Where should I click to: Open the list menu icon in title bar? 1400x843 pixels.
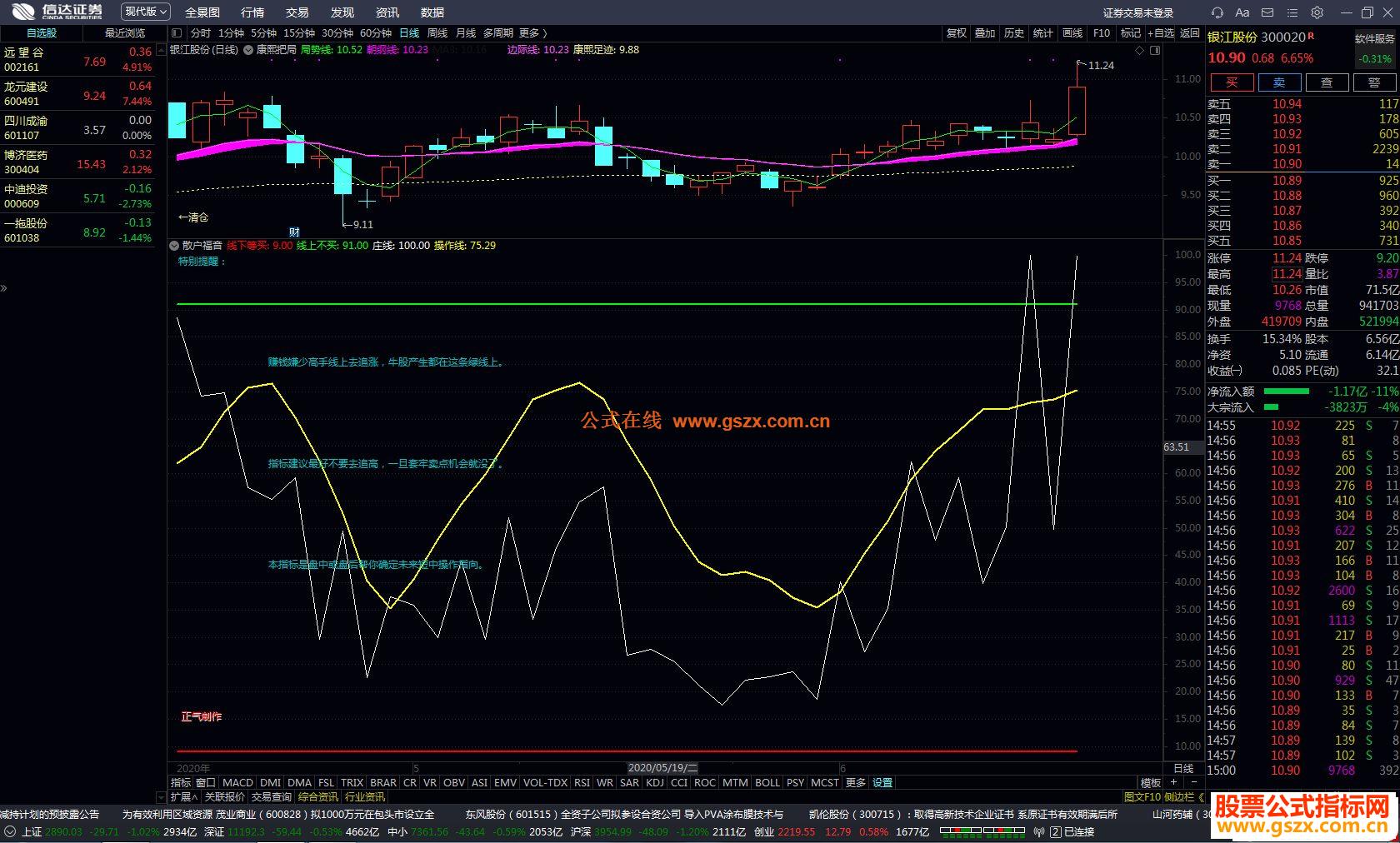(1292, 12)
